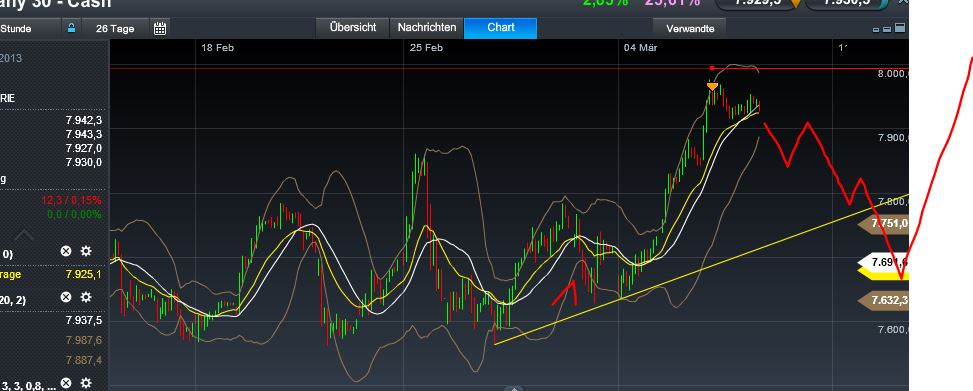Screen dimensions: 973x391
Task: Click the 8.000 price axis label
Action: point(893,74)
